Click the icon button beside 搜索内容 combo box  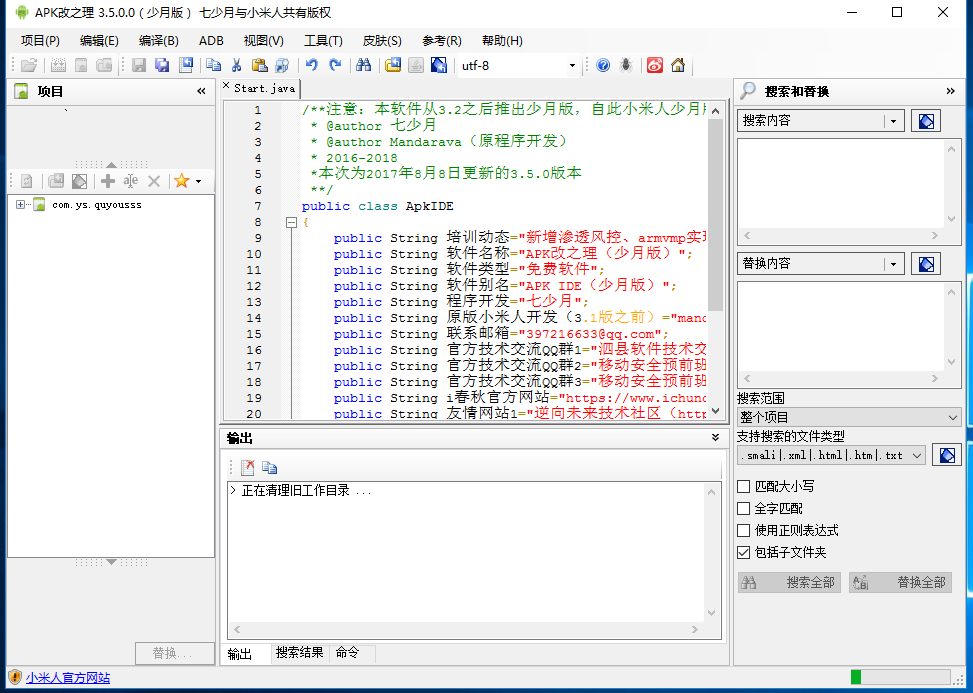[x=926, y=121]
